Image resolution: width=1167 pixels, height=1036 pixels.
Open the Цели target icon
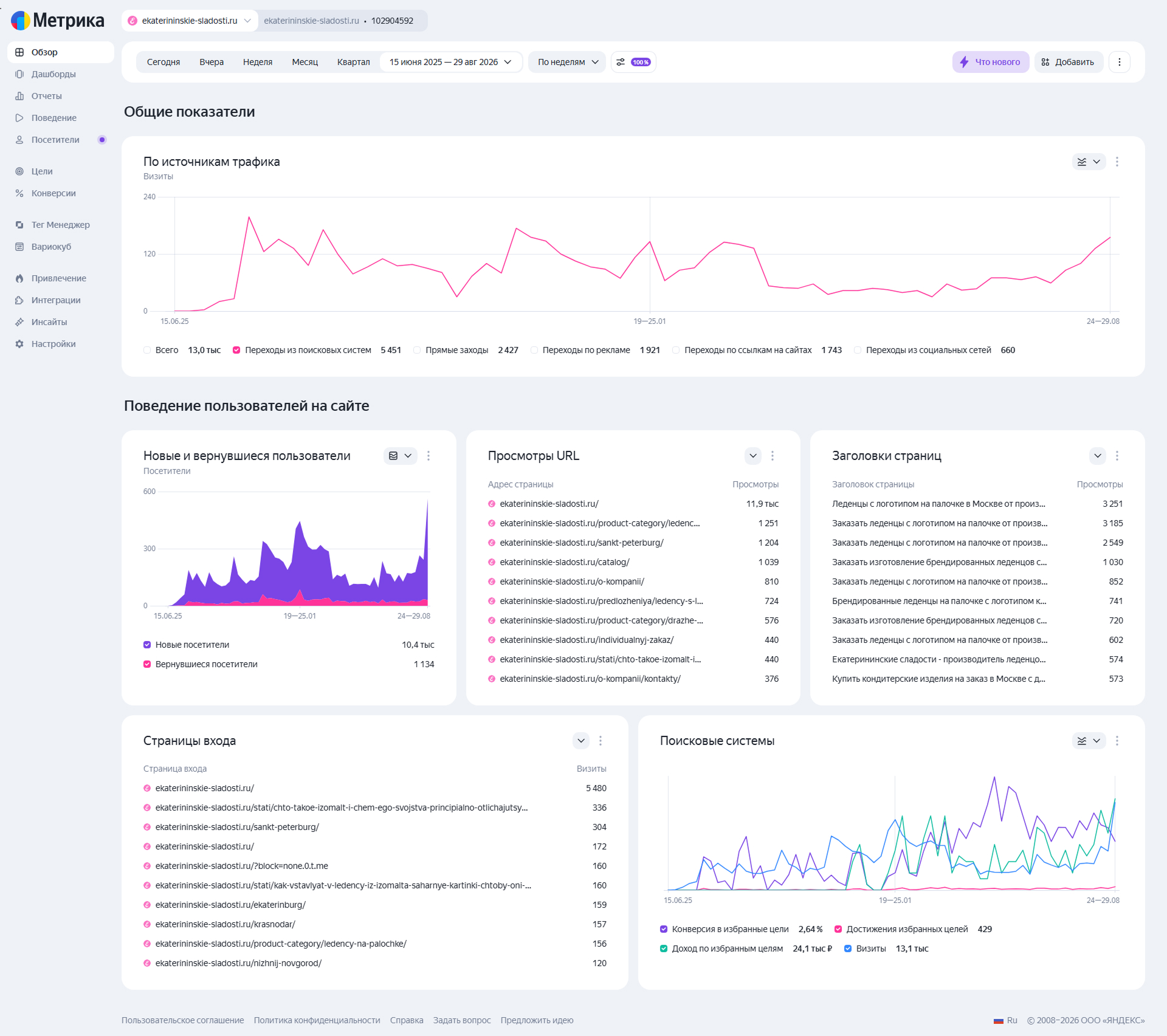[19, 171]
